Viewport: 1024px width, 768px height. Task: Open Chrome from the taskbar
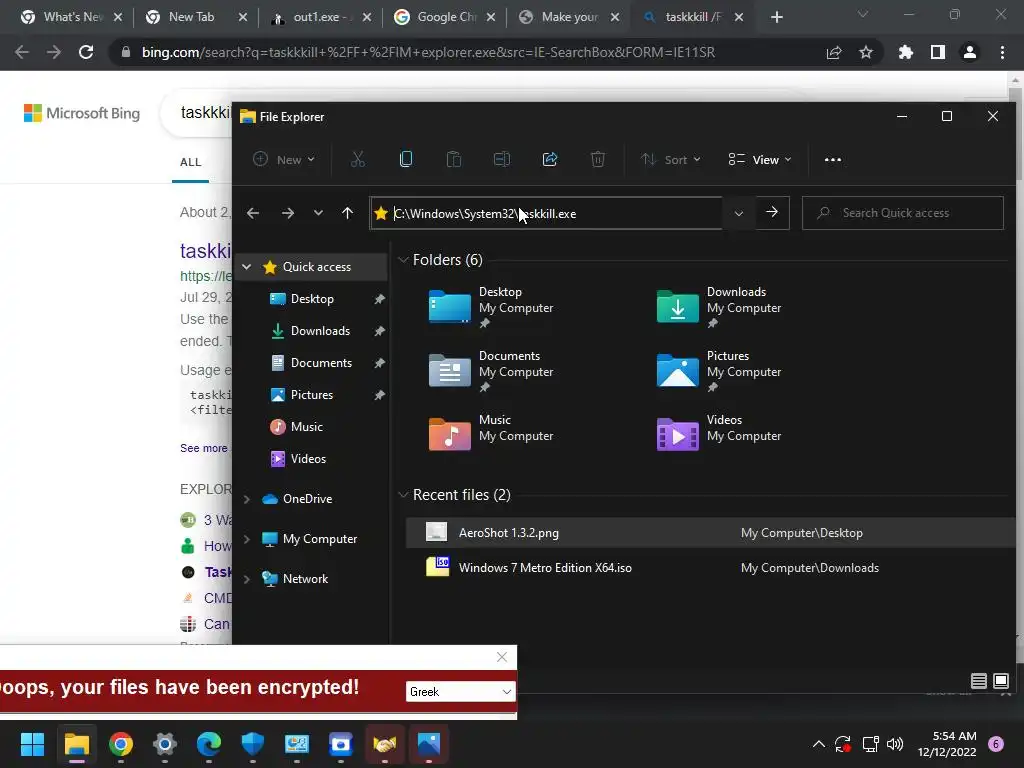(x=121, y=744)
